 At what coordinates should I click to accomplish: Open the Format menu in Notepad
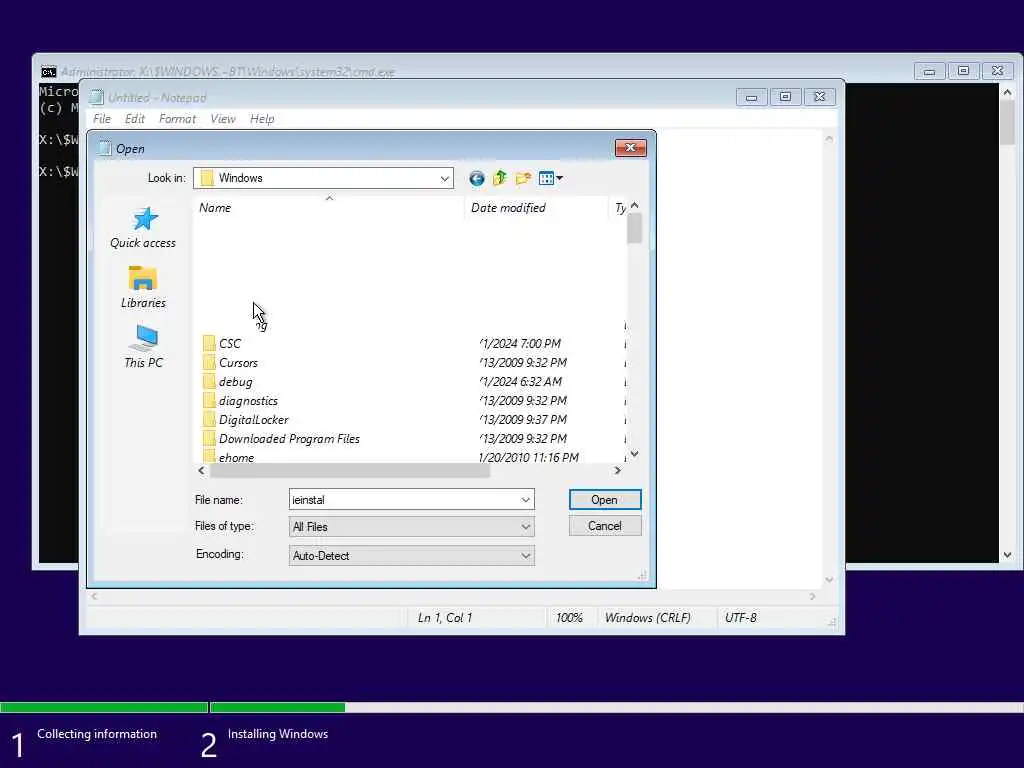[177, 119]
